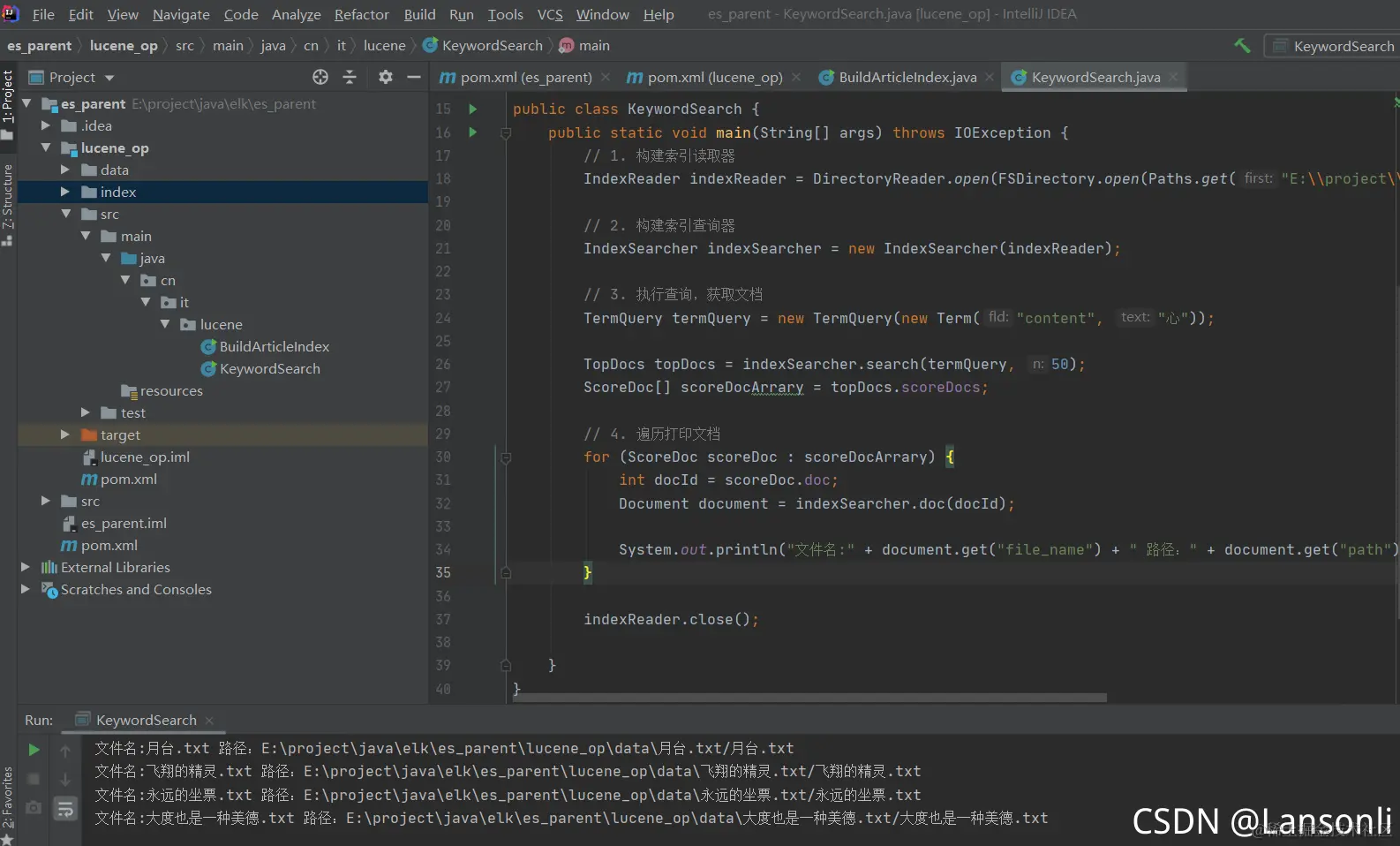Screen dimensions: 1400x846
Task: Expand External Libraries node
Action: [x=26, y=567]
